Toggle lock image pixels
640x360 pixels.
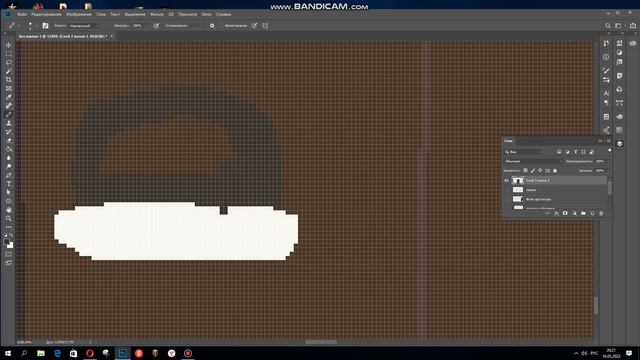[533, 171]
